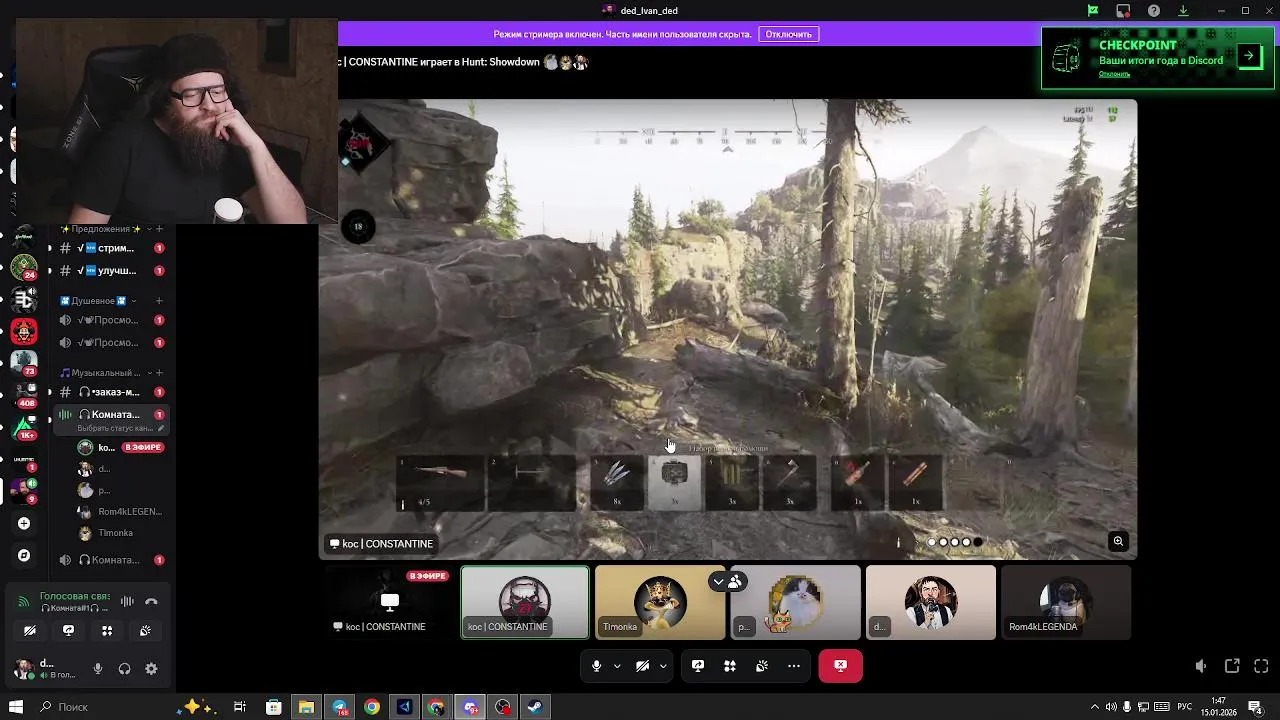Open soundboard in the call control bar
This screenshot has width=1280, height=720.
point(762,666)
